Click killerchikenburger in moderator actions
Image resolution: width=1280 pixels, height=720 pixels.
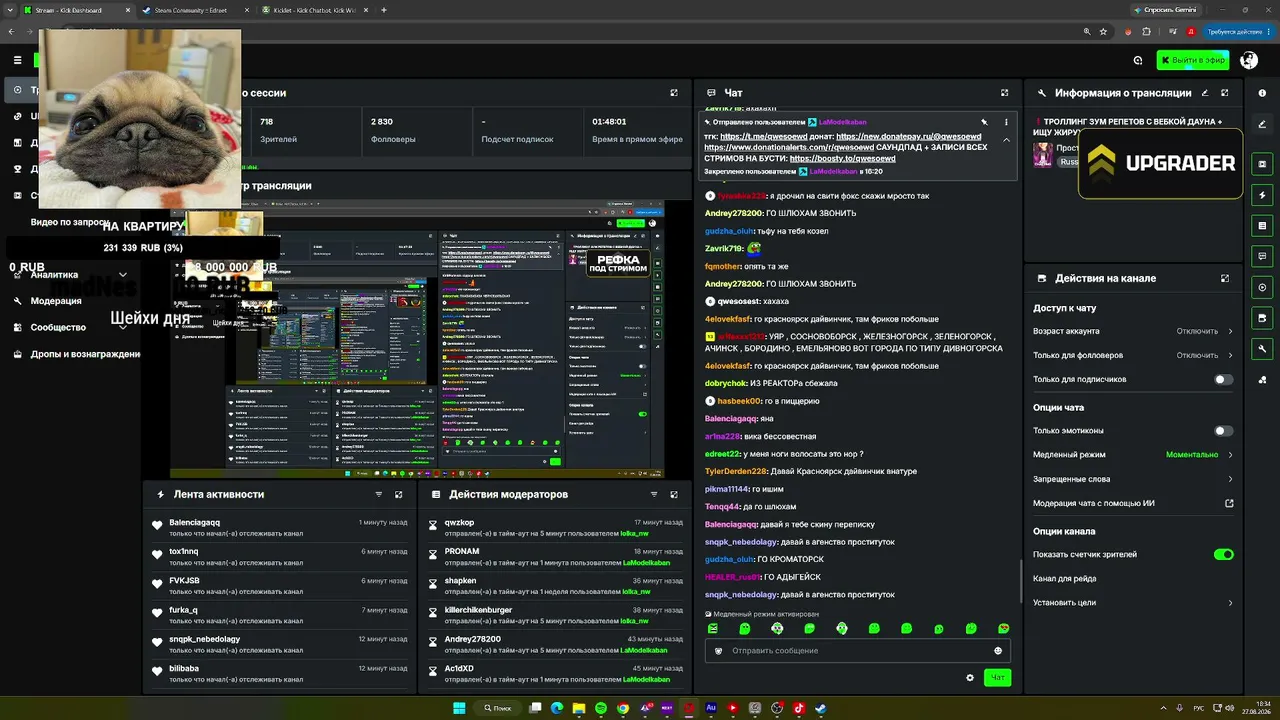(478, 610)
